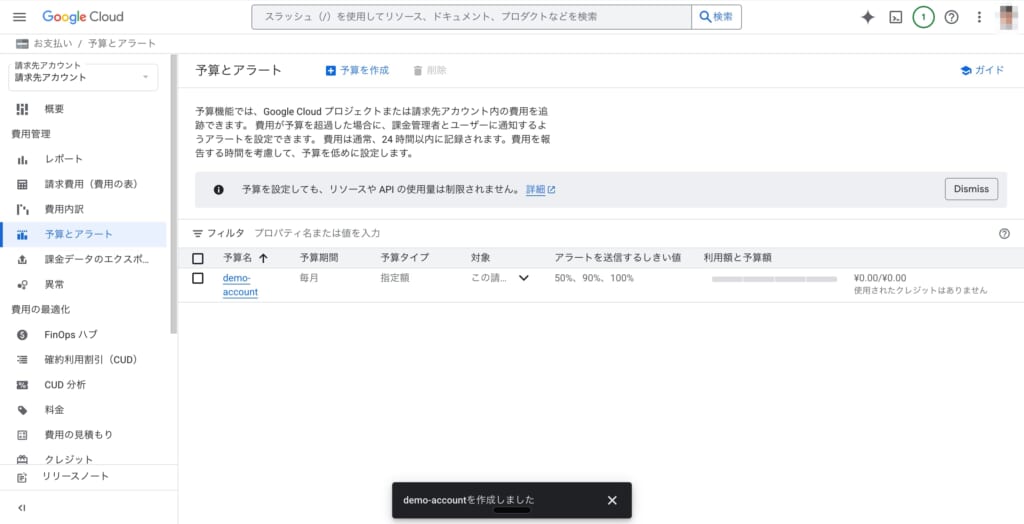Click the ¥0.00/¥0.00 amount text

(x=880, y=278)
